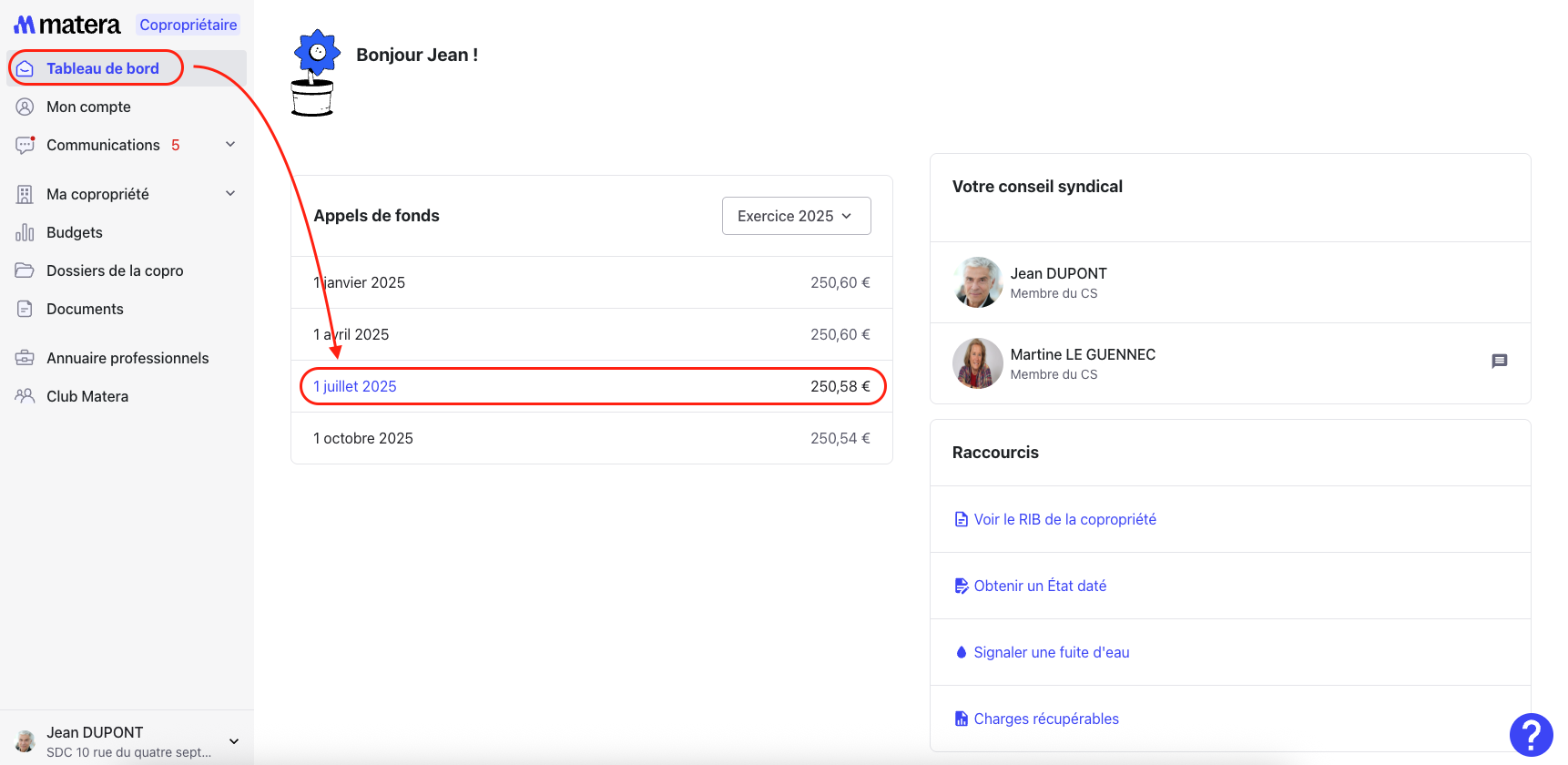1568x765 pixels.
Task: Click the Documents file icon in sidebar
Action: pos(25,310)
